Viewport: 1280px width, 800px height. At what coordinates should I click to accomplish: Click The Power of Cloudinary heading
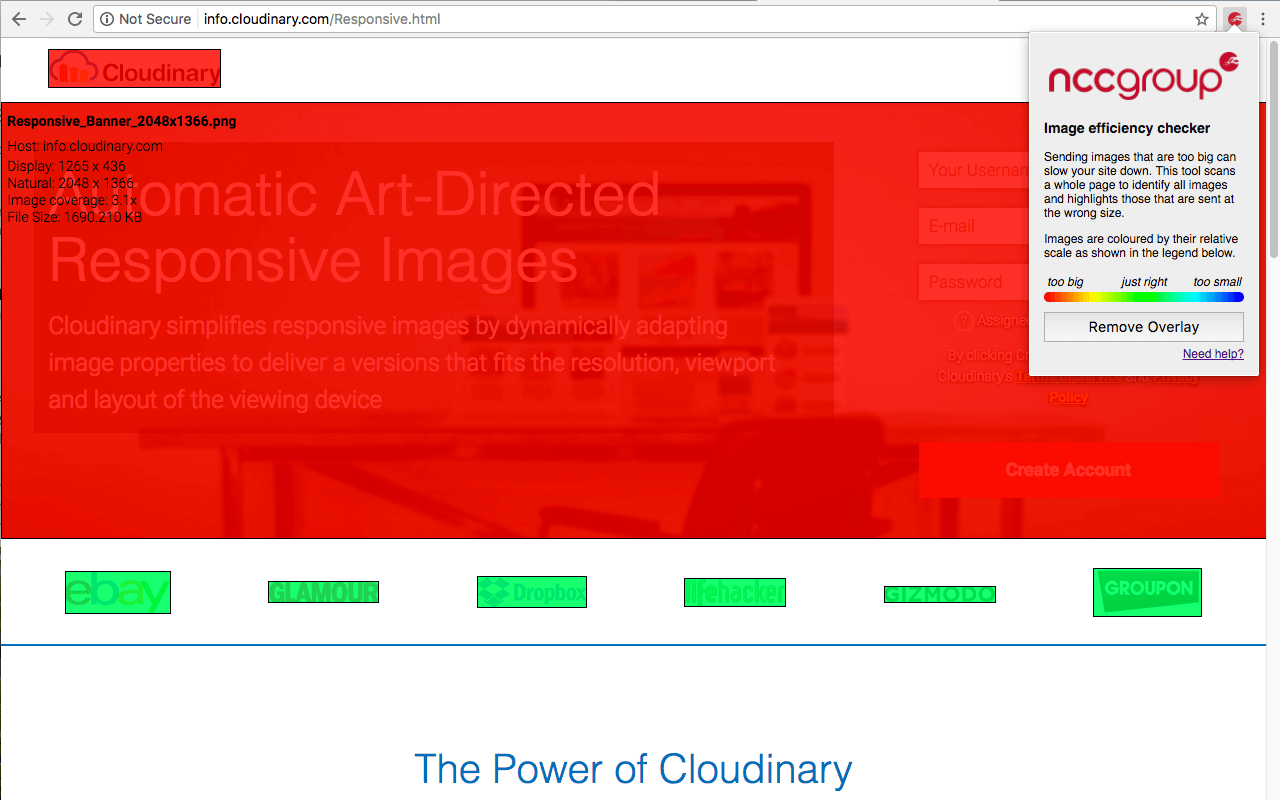point(633,769)
